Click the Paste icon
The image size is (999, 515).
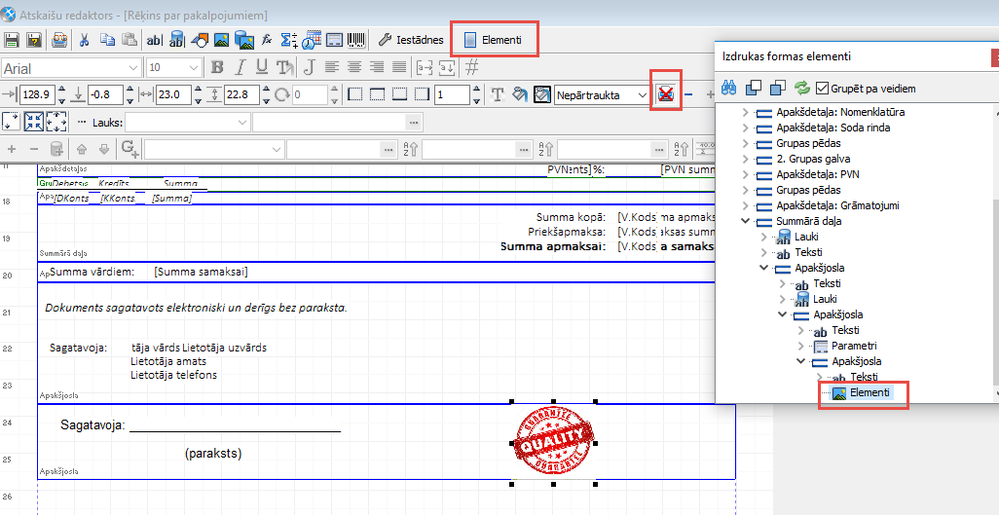click(130, 40)
